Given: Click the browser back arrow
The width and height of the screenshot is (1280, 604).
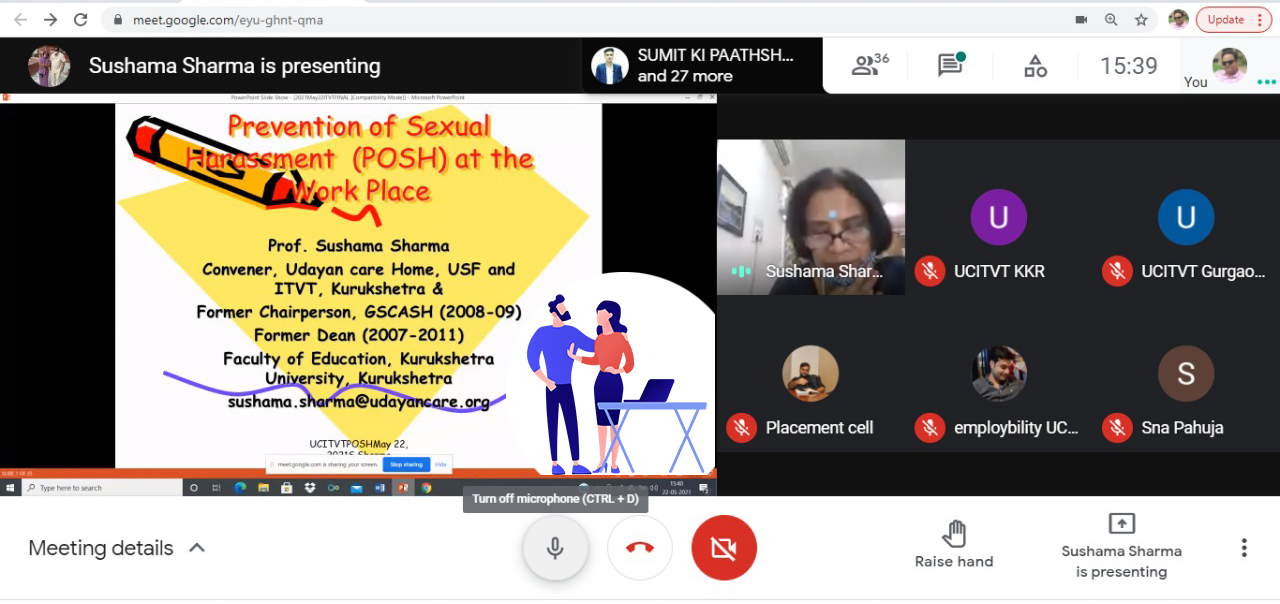Looking at the screenshot, I should (x=20, y=19).
